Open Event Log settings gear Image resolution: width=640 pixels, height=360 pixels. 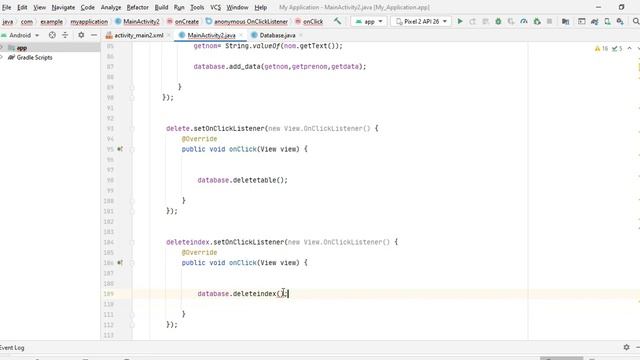pos(627,347)
